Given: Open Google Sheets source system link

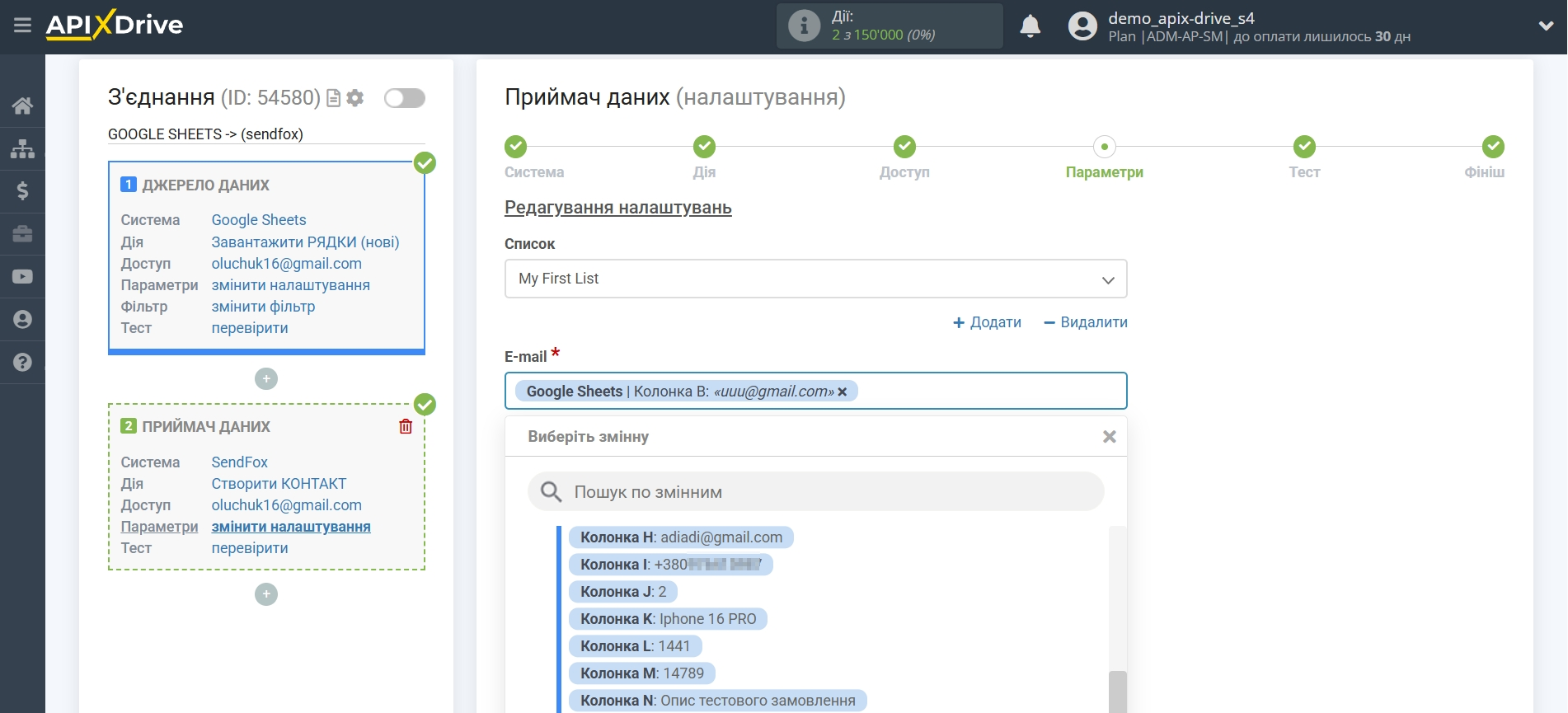Looking at the screenshot, I should tap(259, 220).
